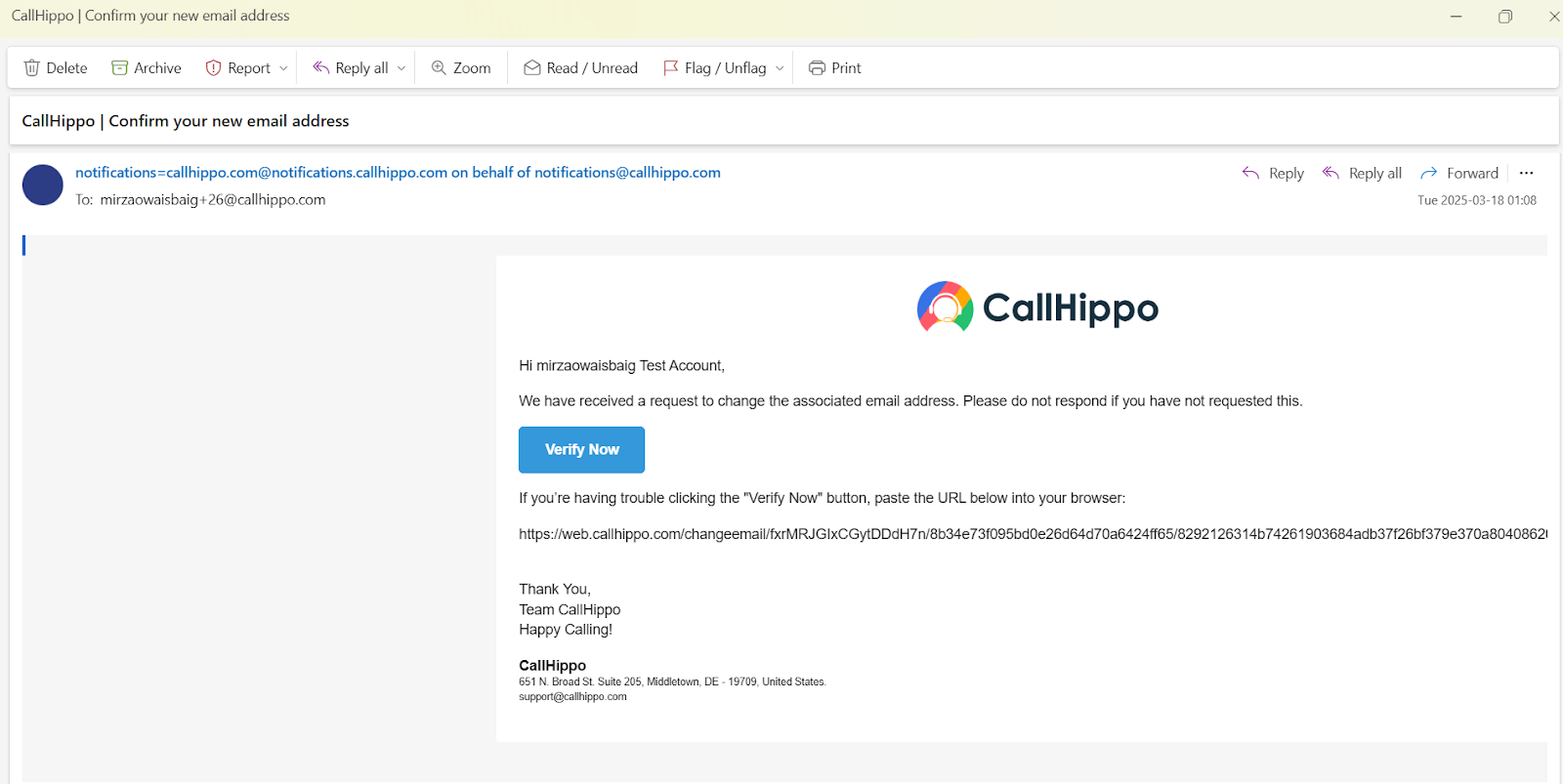This screenshot has height=784, width=1563.
Task: Click the sender avatar circle
Action: click(43, 185)
